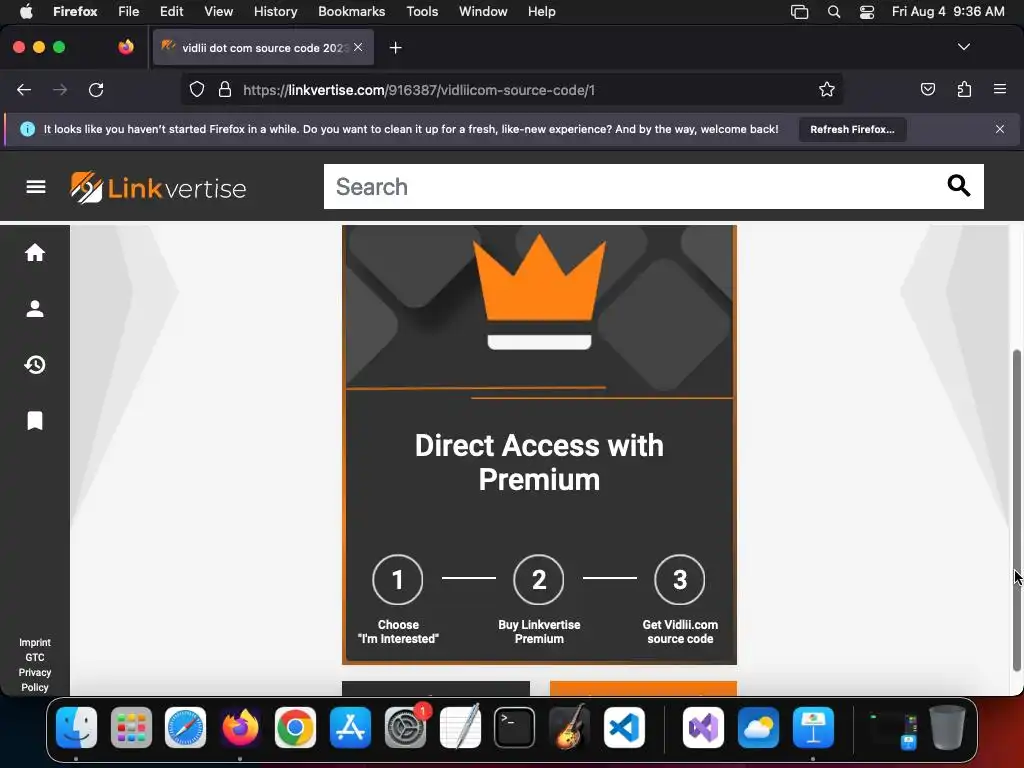Open the Trash in the Dock
This screenshot has height=768, width=1024.
click(947, 728)
